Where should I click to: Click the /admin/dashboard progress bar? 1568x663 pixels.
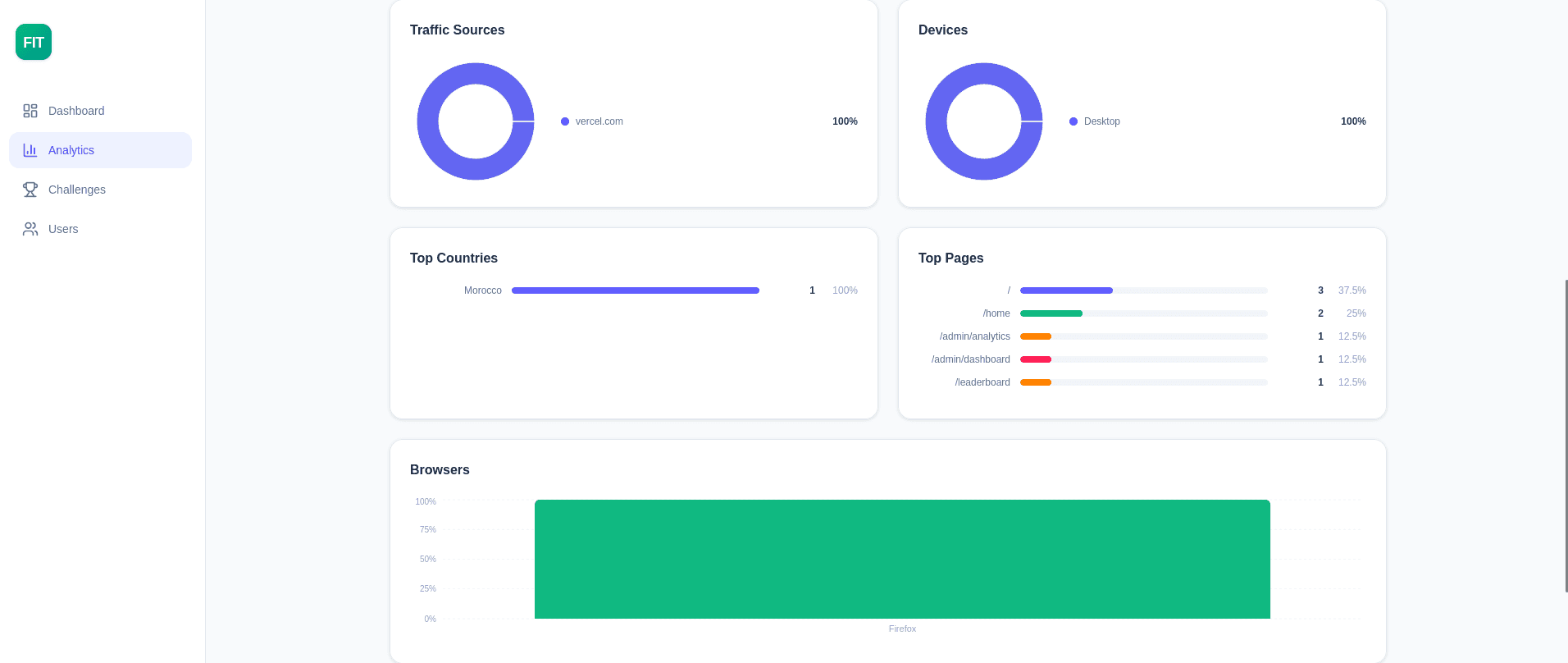point(1144,359)
